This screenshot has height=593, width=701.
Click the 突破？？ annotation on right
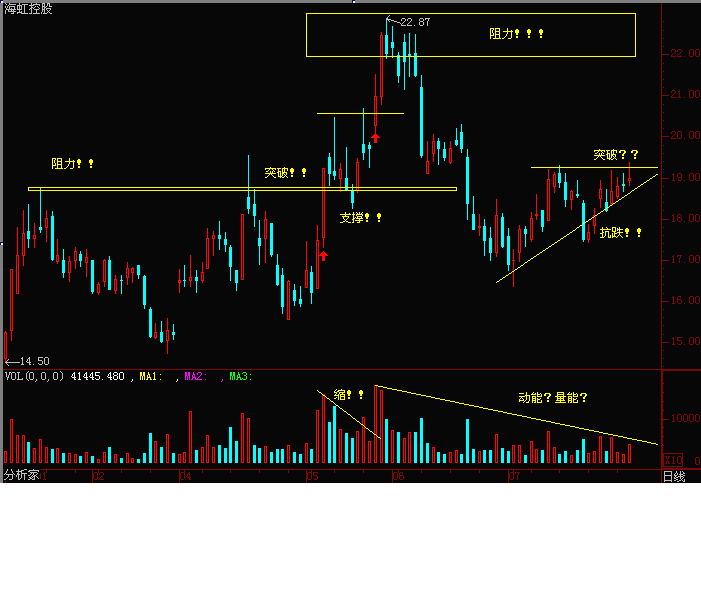[x=616, y=155]
